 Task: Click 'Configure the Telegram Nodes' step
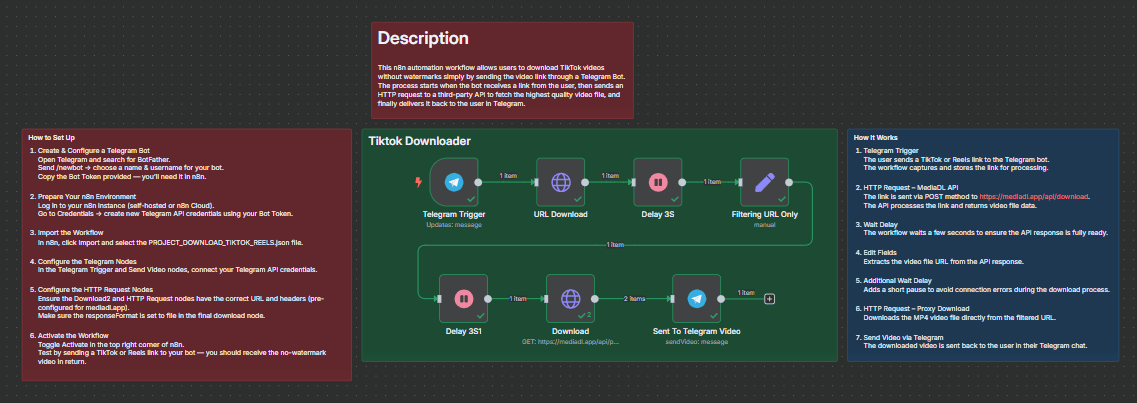click(x=87, y=260)
